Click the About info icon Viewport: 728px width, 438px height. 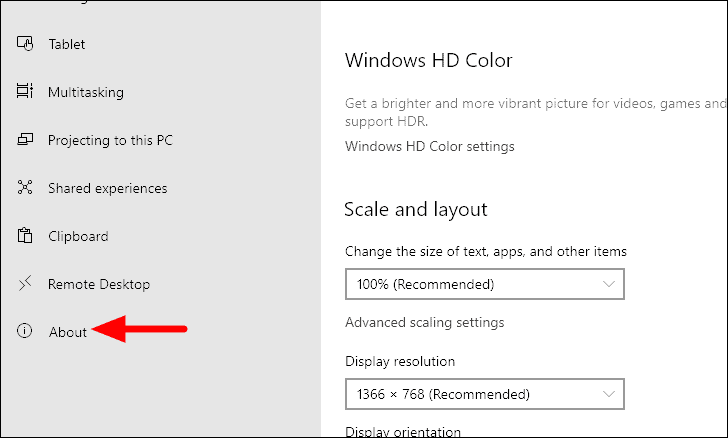pyautogui.click(x=25, y=331)
